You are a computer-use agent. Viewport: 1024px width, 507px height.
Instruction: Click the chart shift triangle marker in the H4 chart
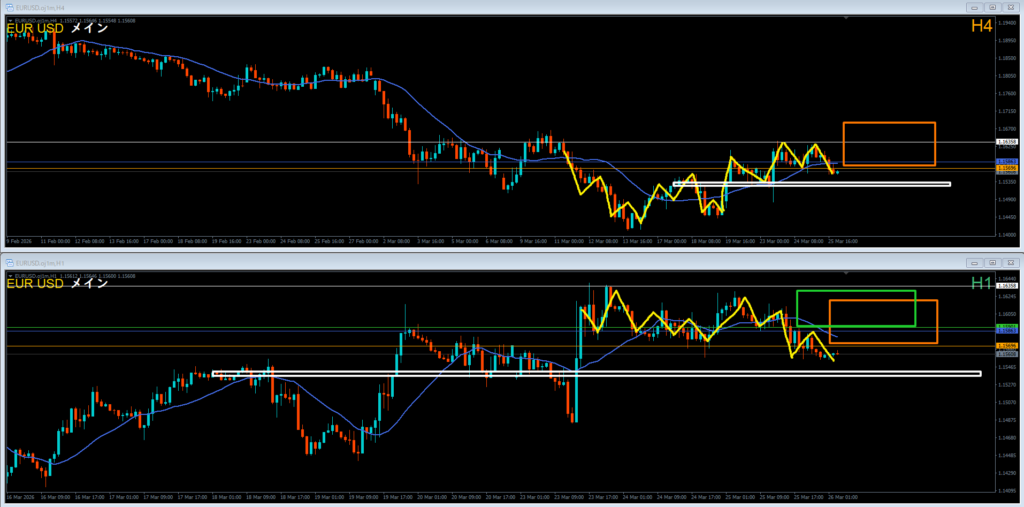pyautogui.click(x=847, y=19)
